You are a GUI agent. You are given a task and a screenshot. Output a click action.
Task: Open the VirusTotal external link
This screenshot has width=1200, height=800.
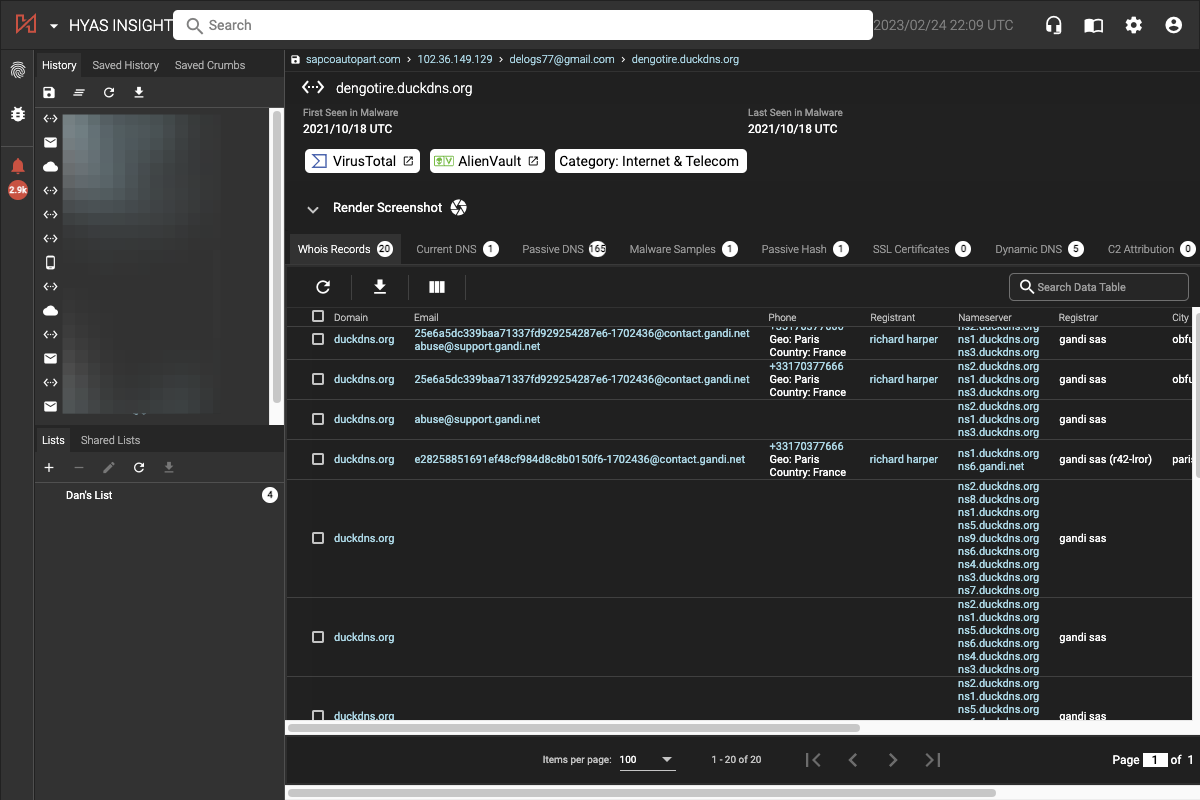(362, 160)
